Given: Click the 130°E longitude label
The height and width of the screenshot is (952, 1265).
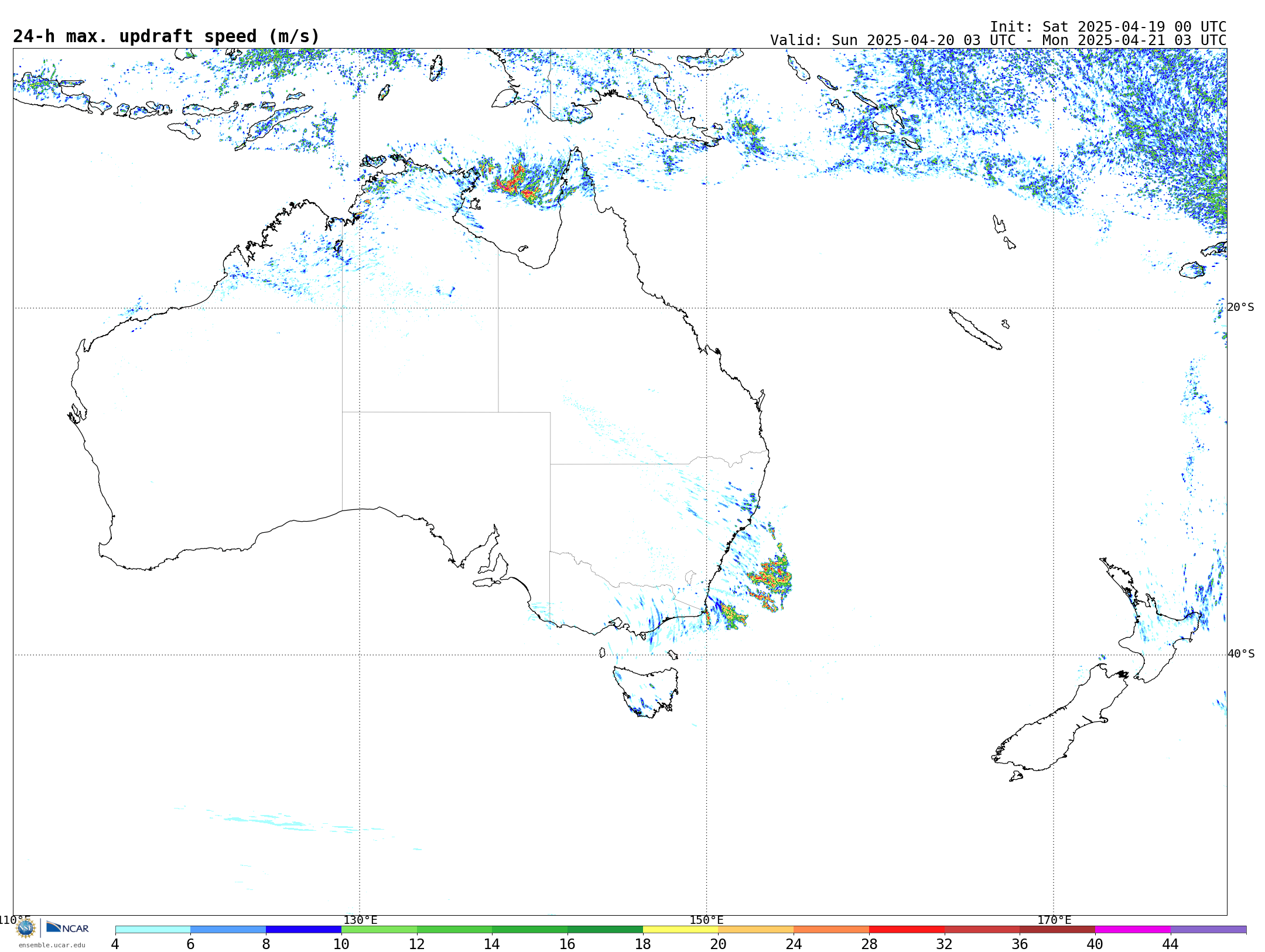Looking at the screenshot, I should 360,920.
